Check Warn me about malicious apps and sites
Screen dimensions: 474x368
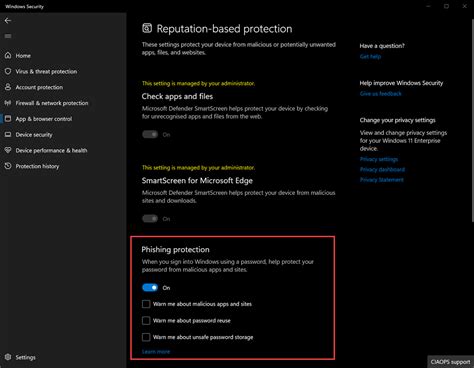click(146, 304)
